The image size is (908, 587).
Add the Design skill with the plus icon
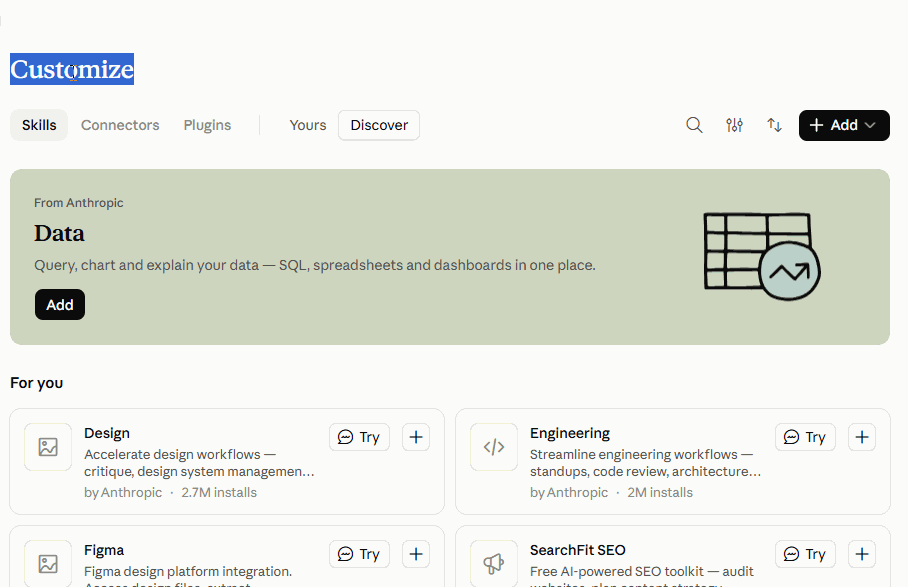pos(416,437)
